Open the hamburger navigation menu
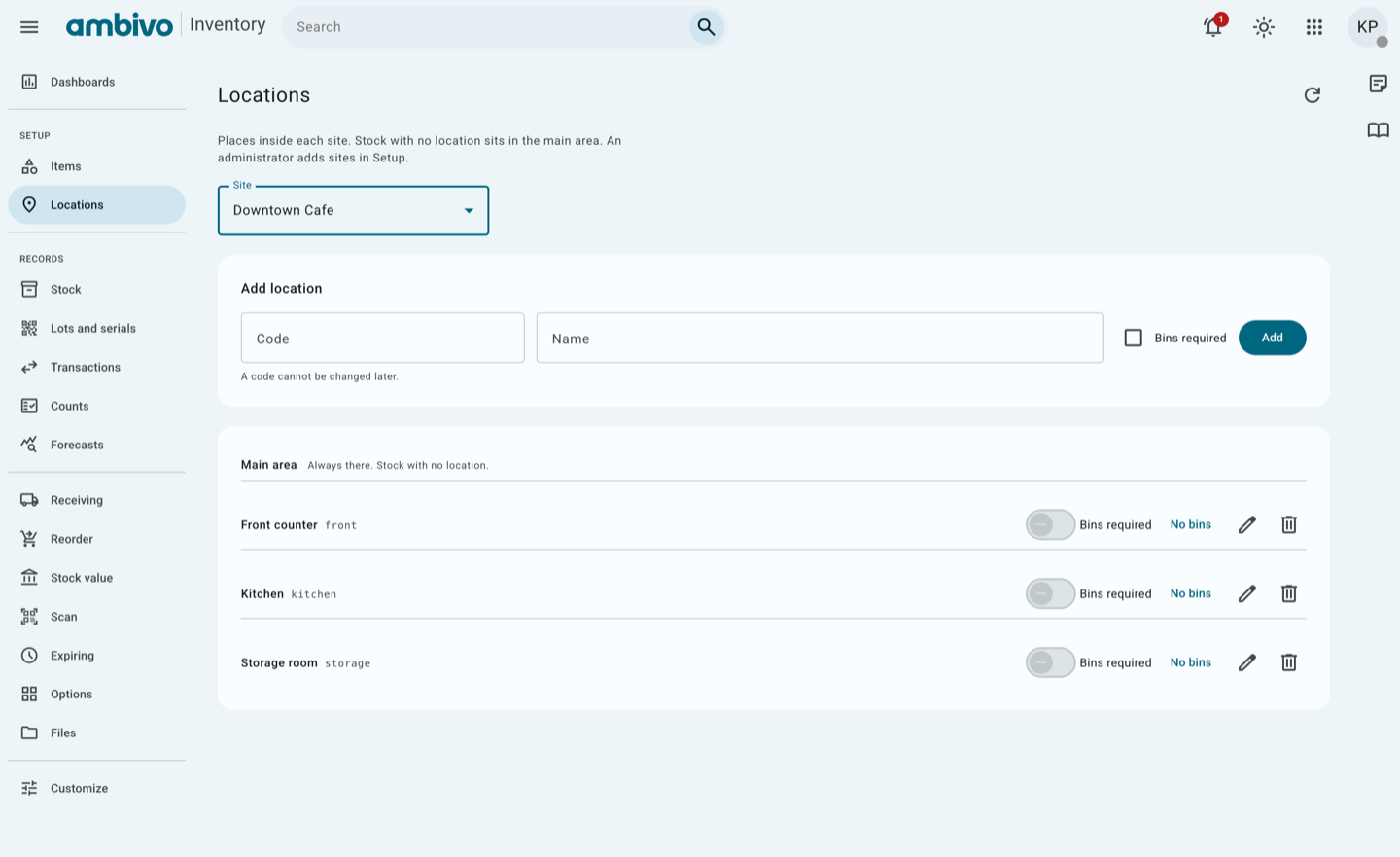Image resolution: width=1400 pixels, height=857 pixels. point(29,27)
